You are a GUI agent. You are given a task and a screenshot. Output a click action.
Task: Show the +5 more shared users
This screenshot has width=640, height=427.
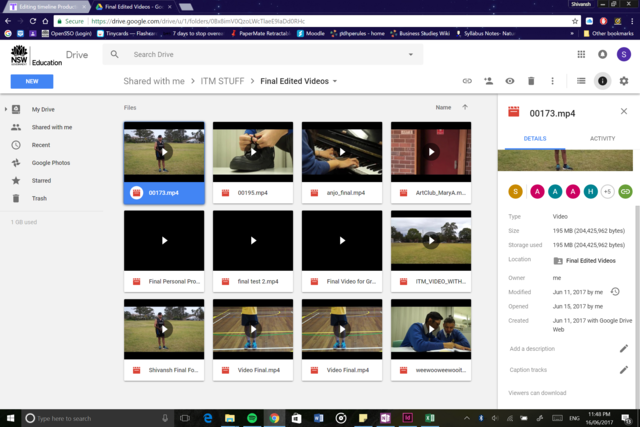pos(607,191)
